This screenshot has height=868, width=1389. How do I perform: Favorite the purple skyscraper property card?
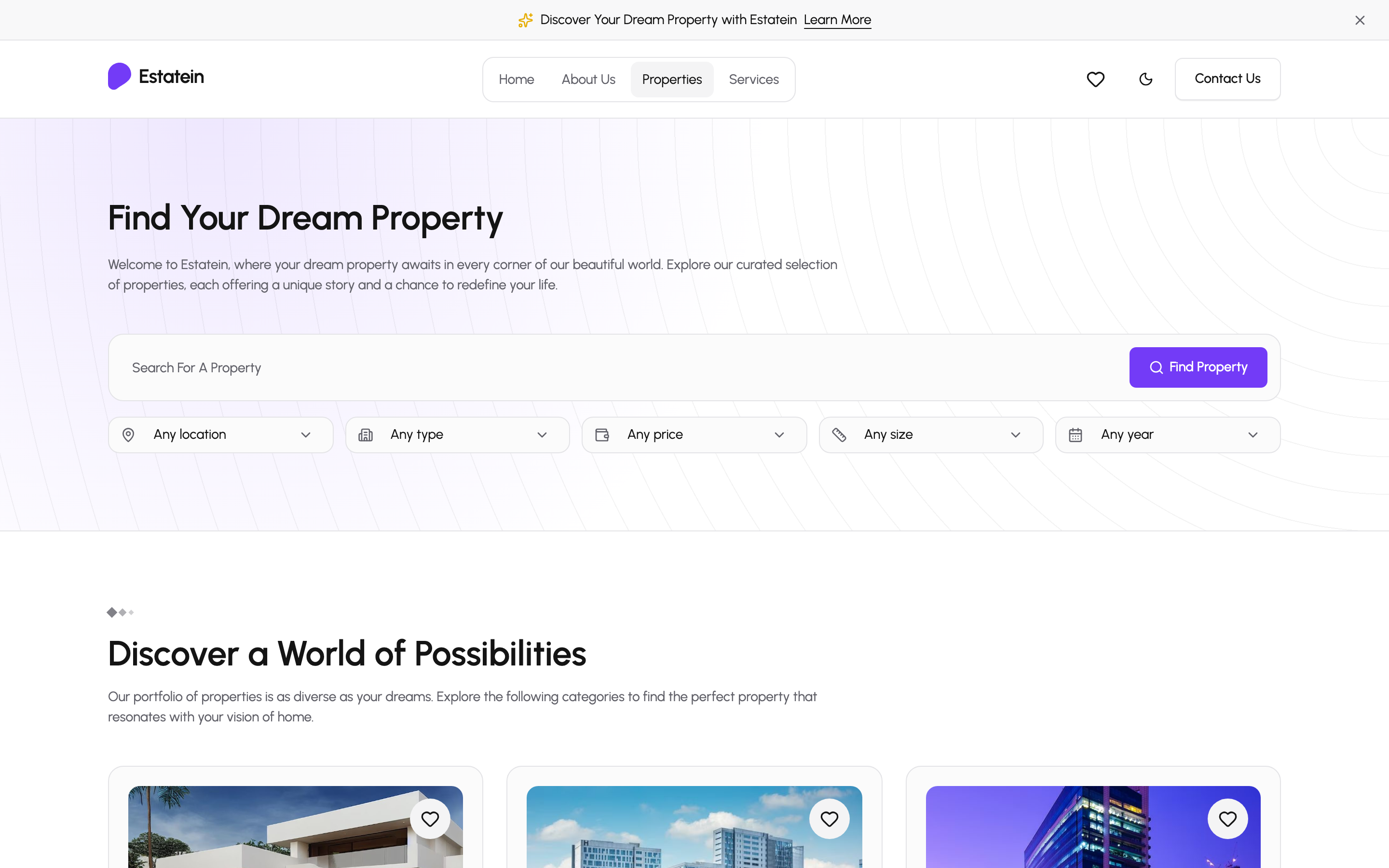pos(1228,819)
